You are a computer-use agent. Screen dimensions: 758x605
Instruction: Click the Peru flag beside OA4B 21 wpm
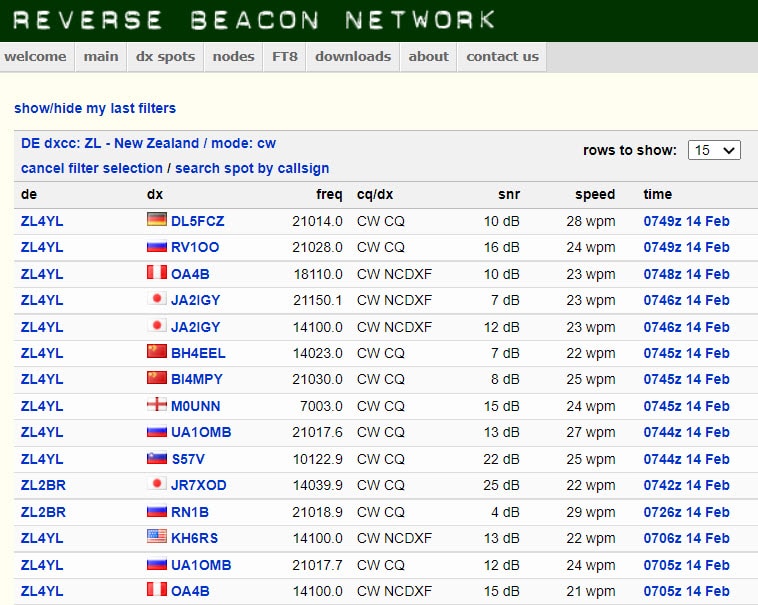157,590
